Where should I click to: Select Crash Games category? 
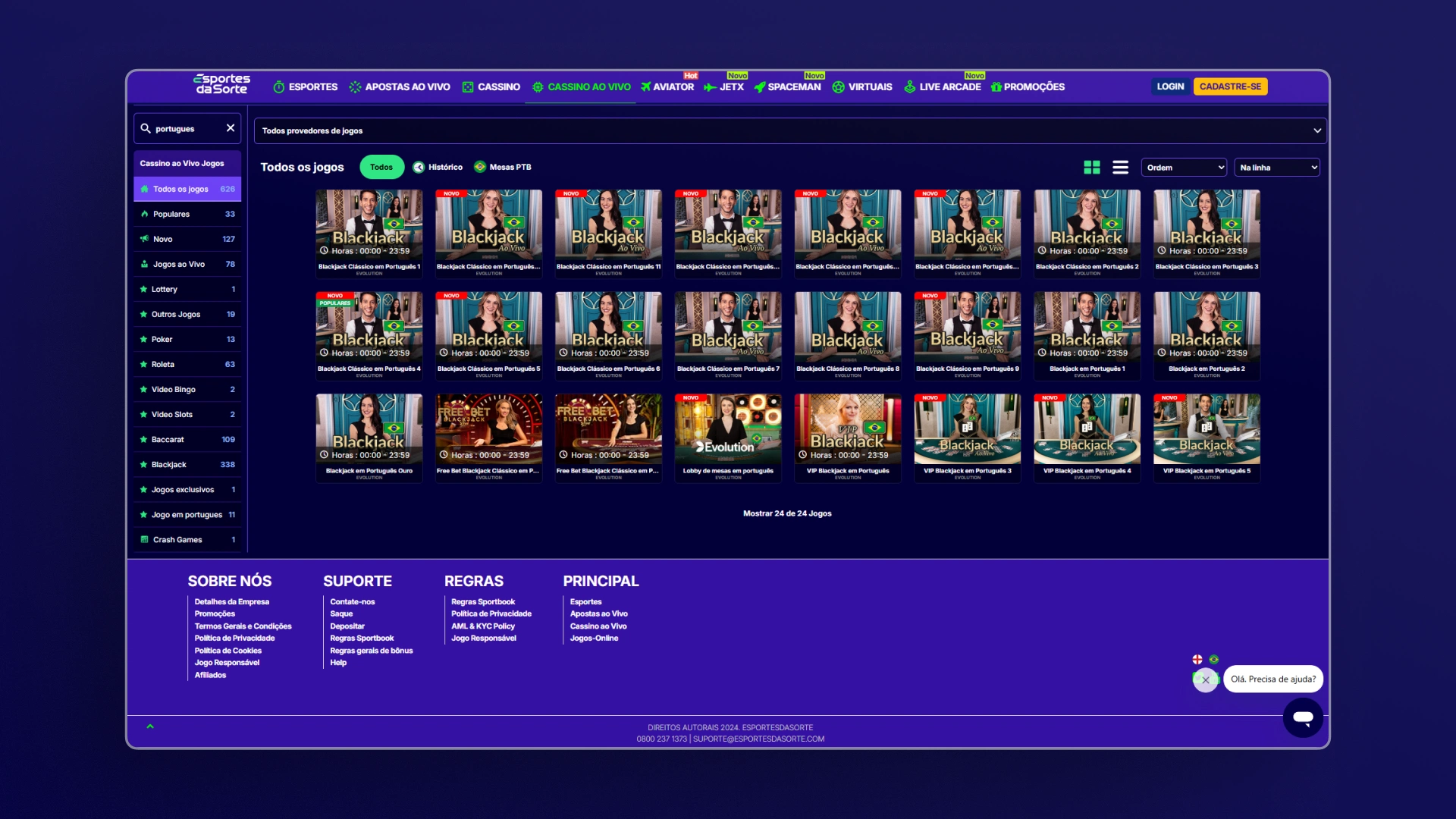click(x=187, y=539)
